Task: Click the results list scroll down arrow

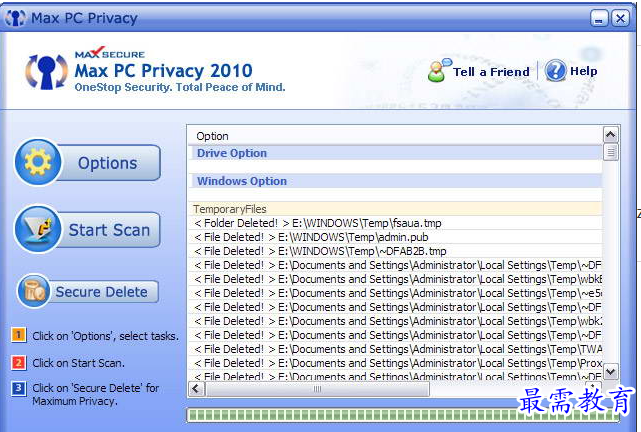Action: (x=610, y=372)
